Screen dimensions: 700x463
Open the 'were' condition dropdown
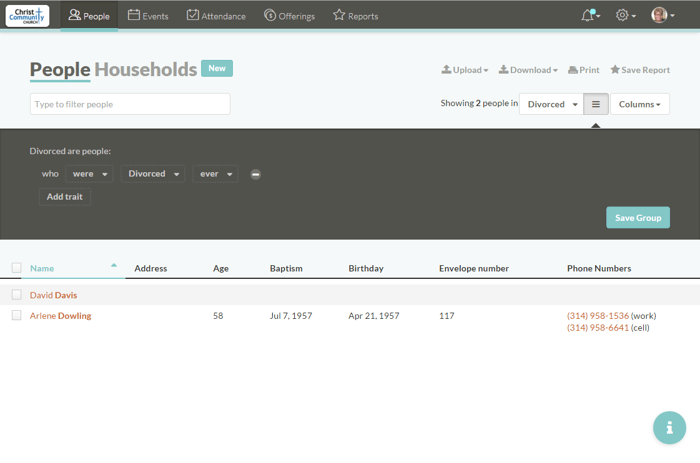(89, 174)
